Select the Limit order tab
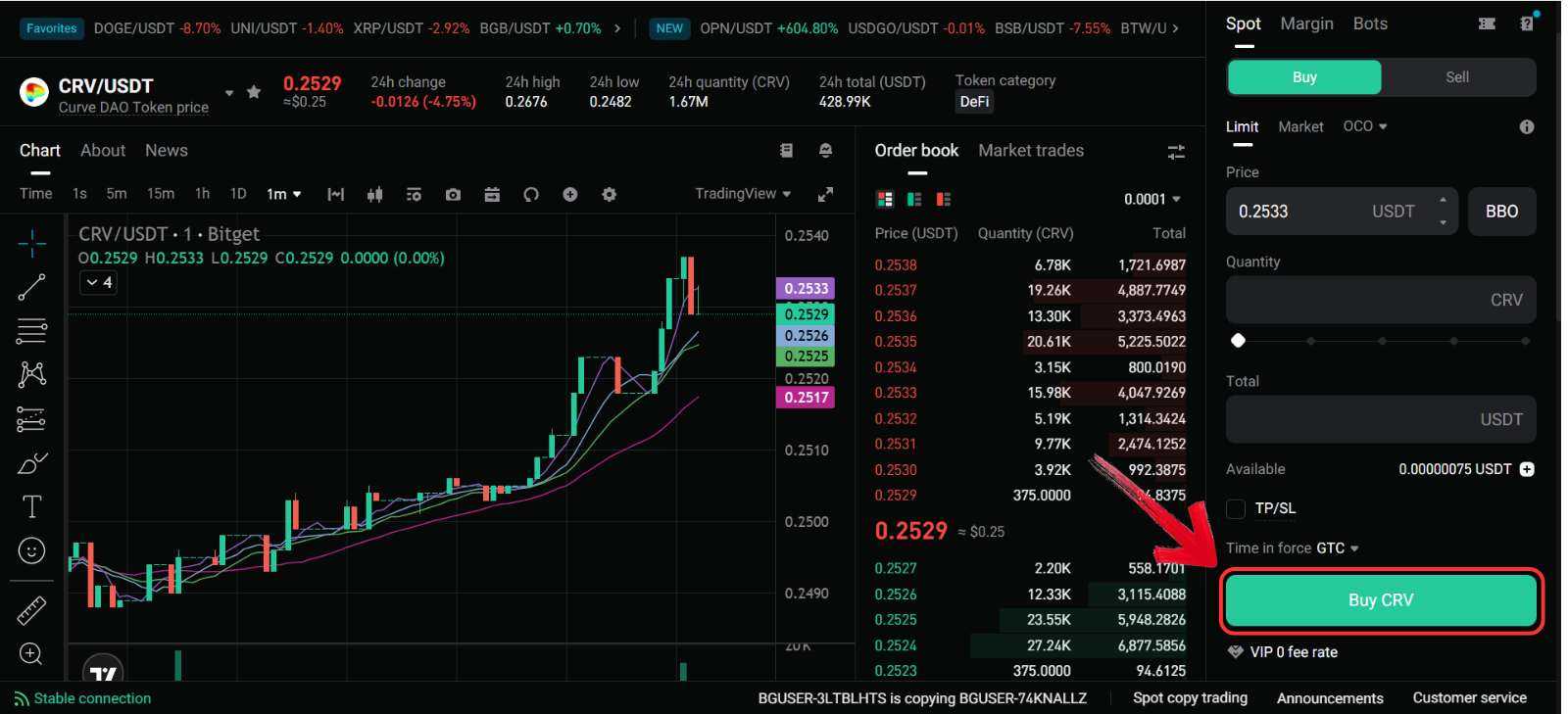This screenshot has width=1568, height=714. [x=1242, y=126]
